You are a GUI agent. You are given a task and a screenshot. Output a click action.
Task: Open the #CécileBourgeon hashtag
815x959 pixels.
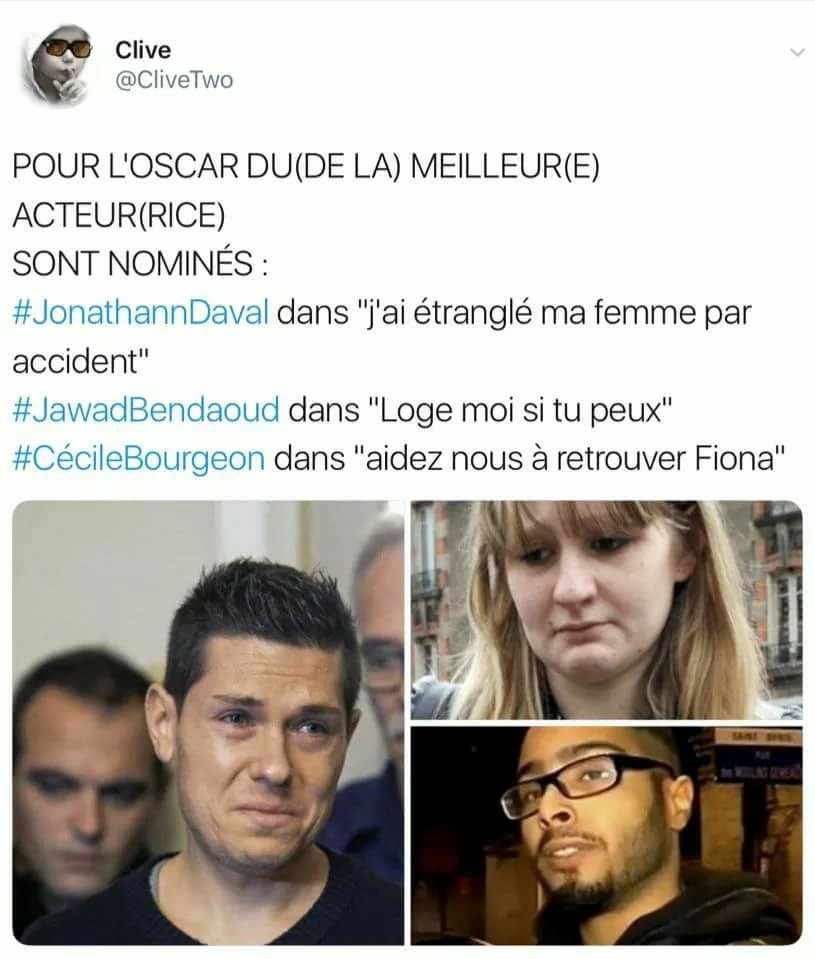click(138, 458)
